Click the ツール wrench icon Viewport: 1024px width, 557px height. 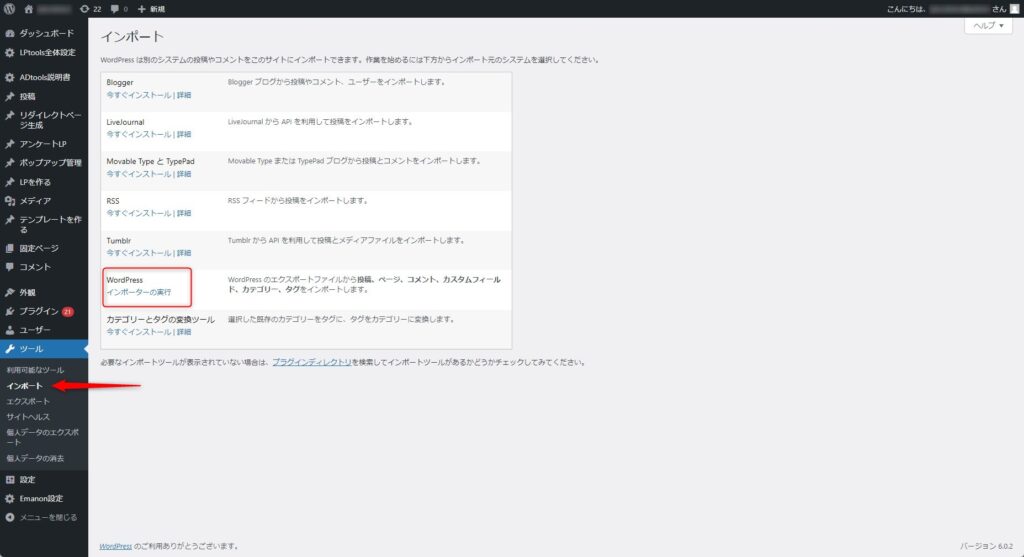point(9,349)
